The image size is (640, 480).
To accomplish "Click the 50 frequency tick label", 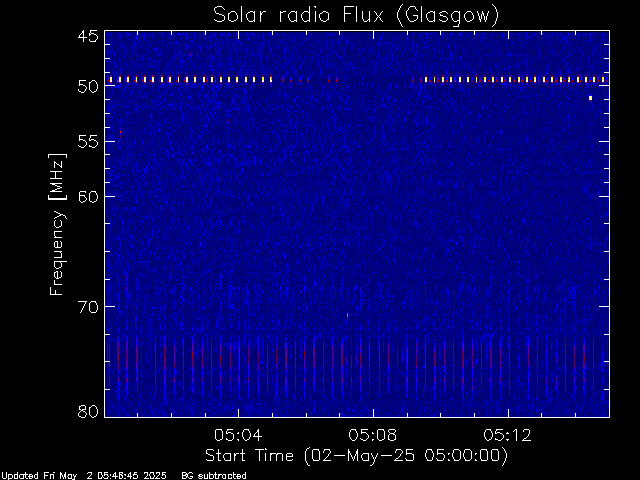I will click(x=88, y=87).
